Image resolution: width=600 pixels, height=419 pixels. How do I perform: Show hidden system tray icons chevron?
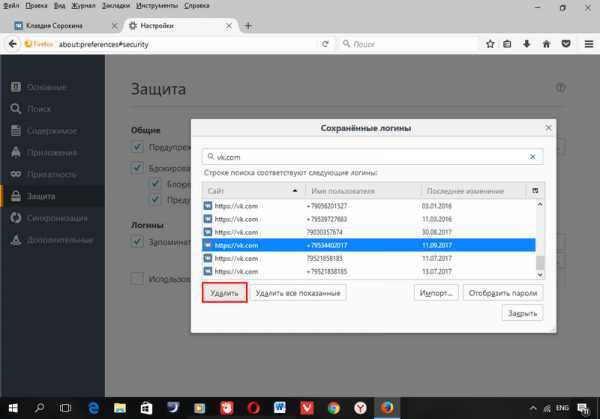[x=533, y=408]
